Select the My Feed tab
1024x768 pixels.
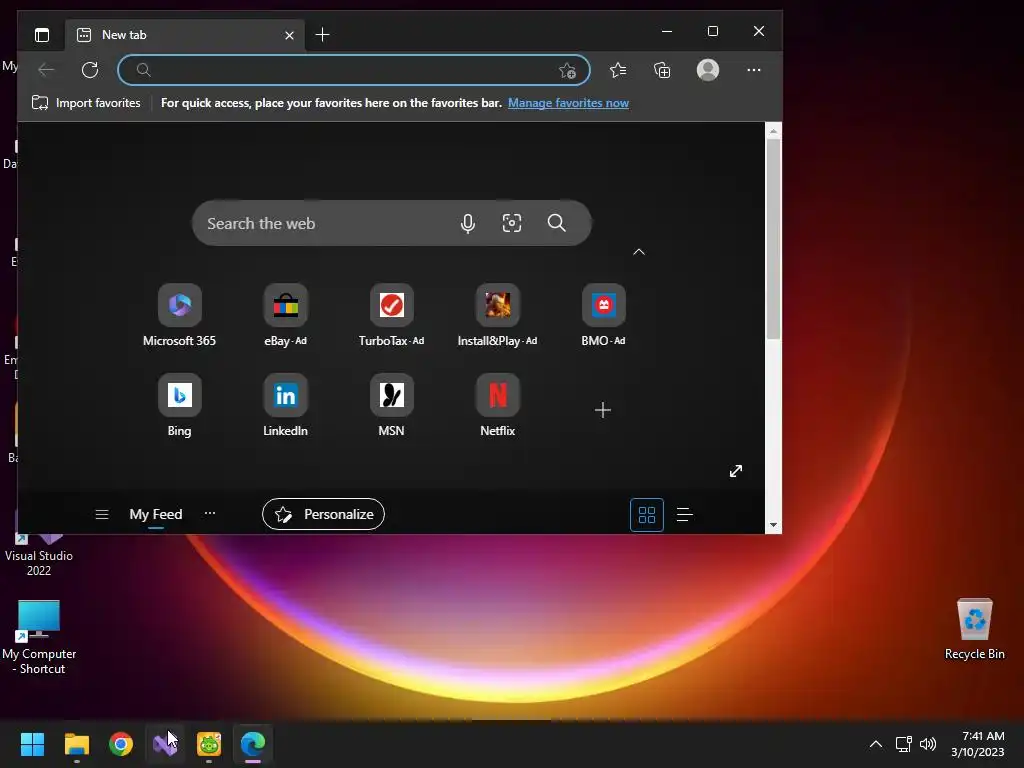click(155, 515)
